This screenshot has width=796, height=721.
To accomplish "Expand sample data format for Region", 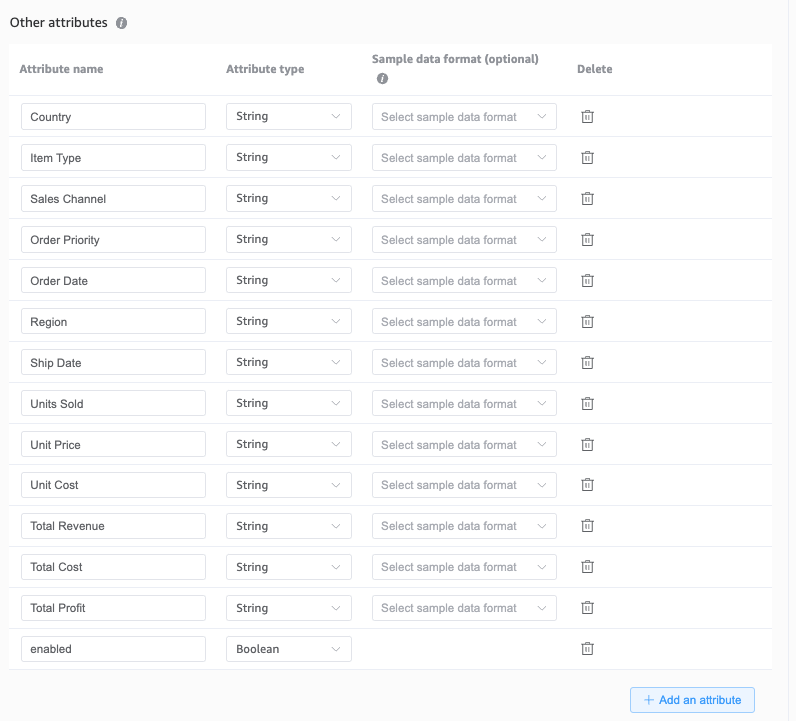I will tap(464, 322).
